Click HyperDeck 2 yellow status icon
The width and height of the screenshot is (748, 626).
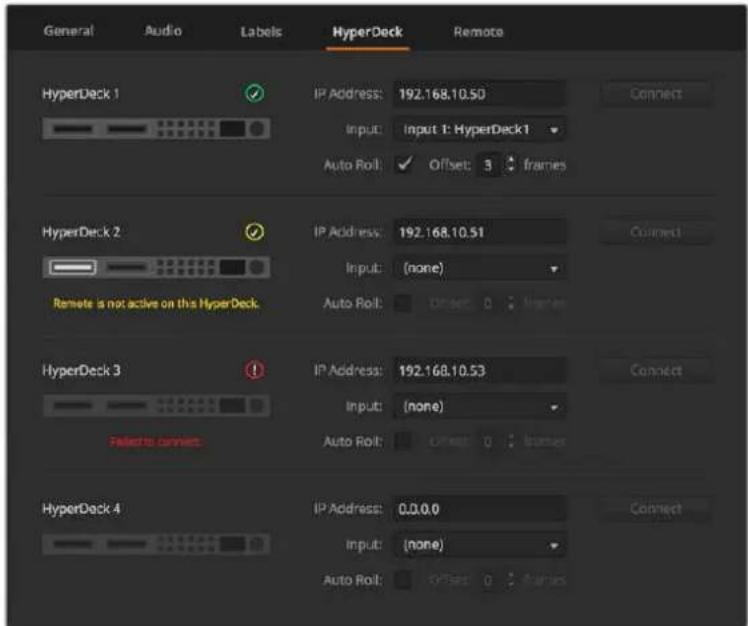254,232
